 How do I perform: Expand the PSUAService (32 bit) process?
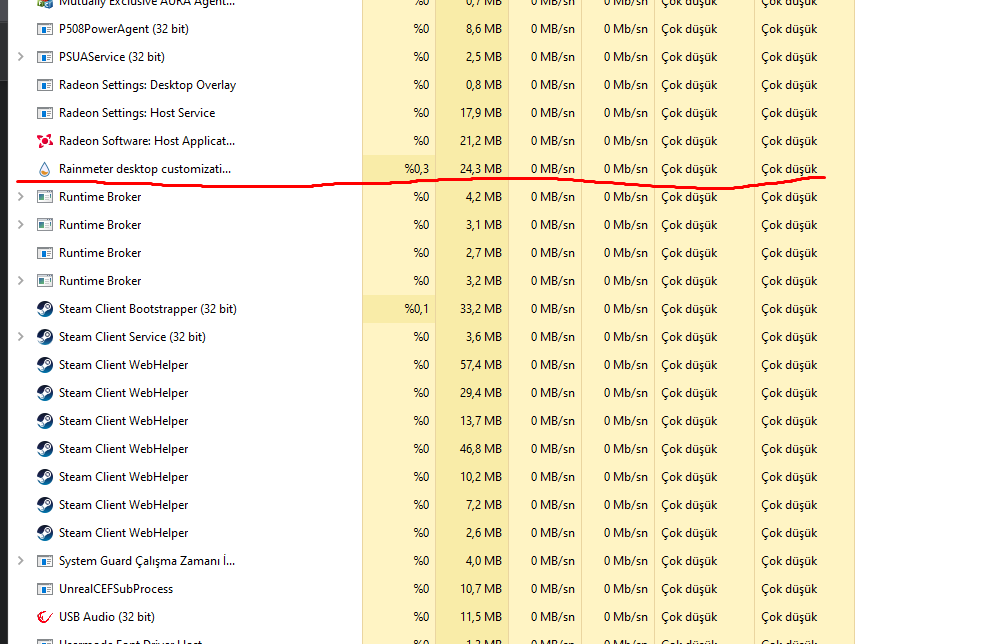click(x=21, y=57)
